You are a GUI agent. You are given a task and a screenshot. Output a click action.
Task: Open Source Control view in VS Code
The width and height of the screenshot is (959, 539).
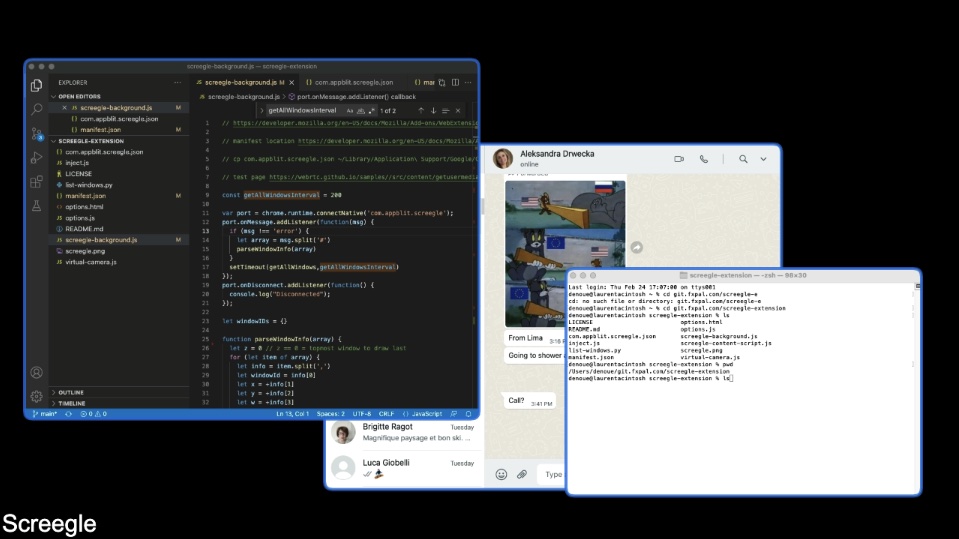[37, 134]
